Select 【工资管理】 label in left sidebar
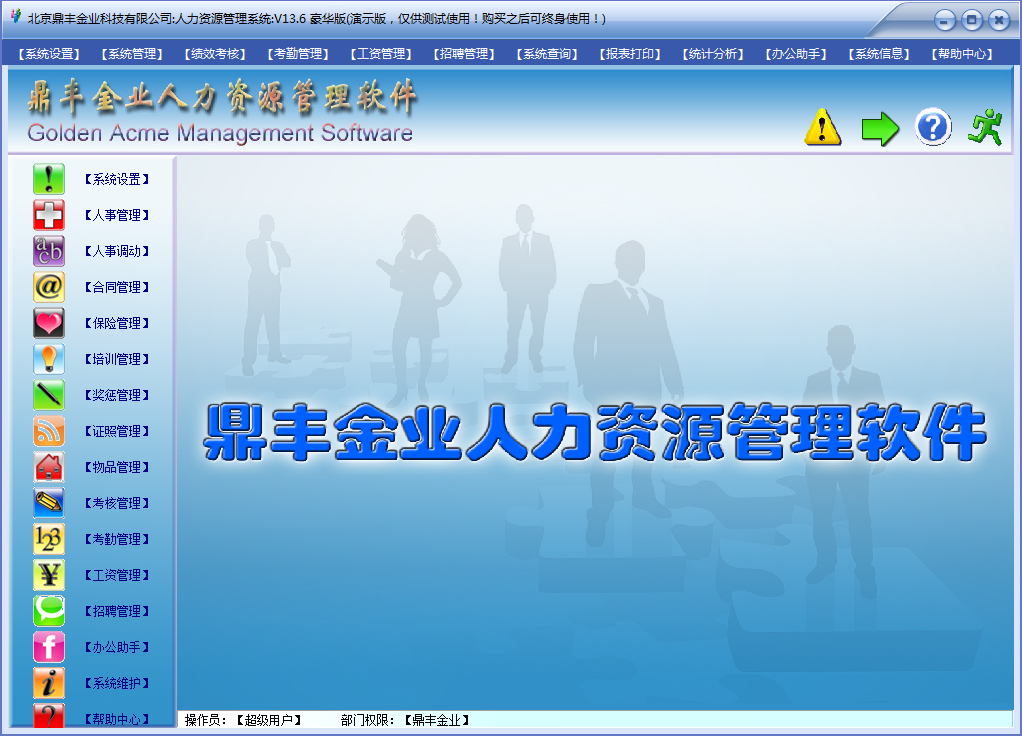1022x736 pixels. 117,576
